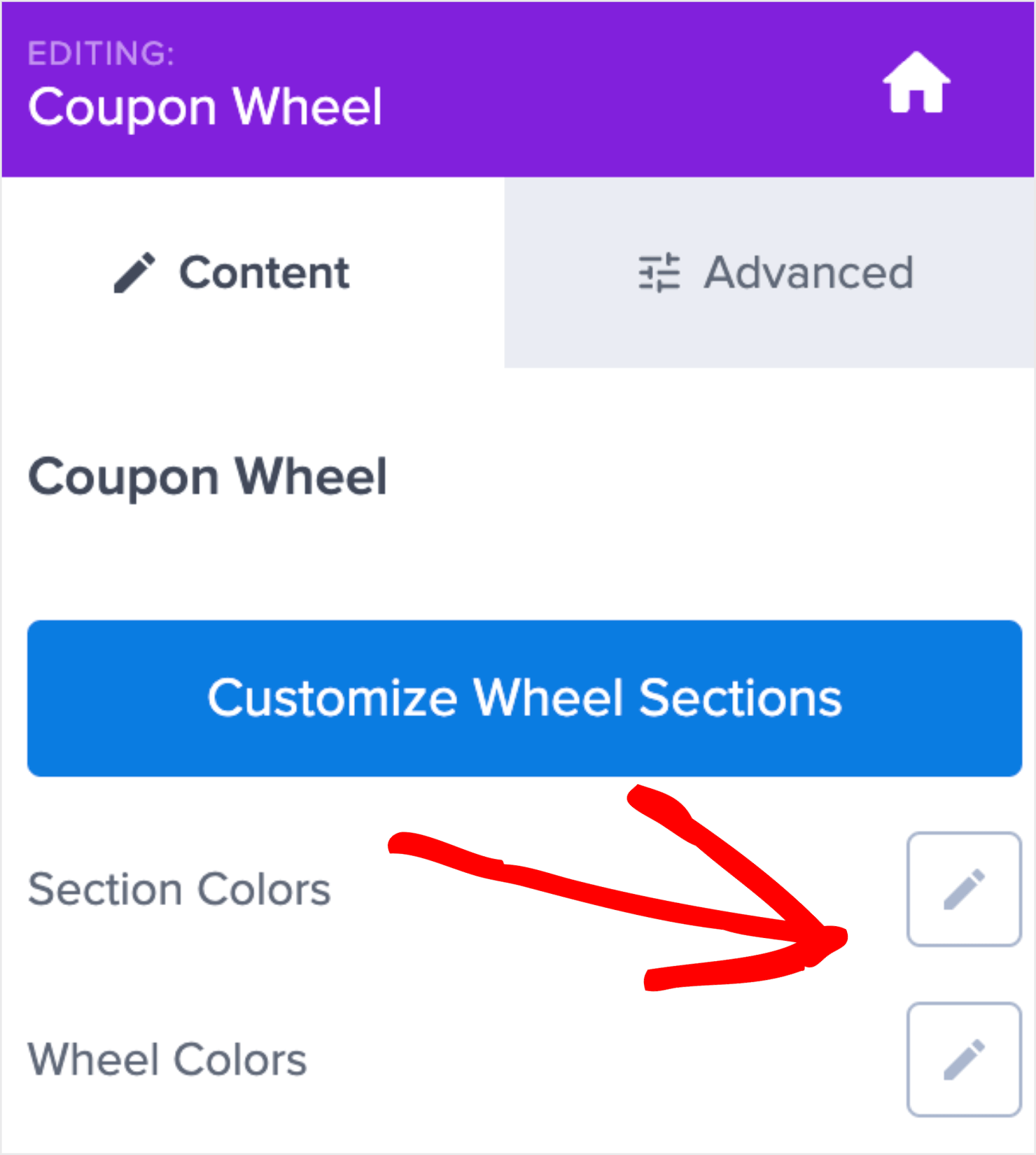Select the Content tab
Screen dimensions: 1036x1155
tap(231, 273)
